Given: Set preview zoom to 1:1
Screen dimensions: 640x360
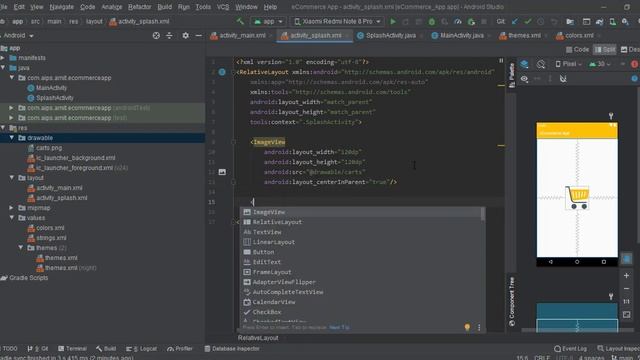Looking at the screenshot, I should [x=626, y=302].
